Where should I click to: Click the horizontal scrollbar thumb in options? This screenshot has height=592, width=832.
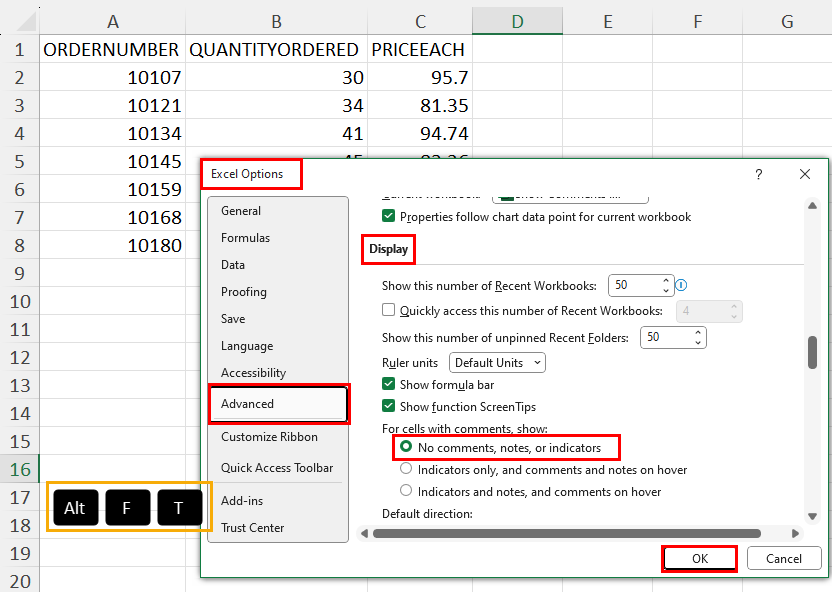tap(567, 533)
